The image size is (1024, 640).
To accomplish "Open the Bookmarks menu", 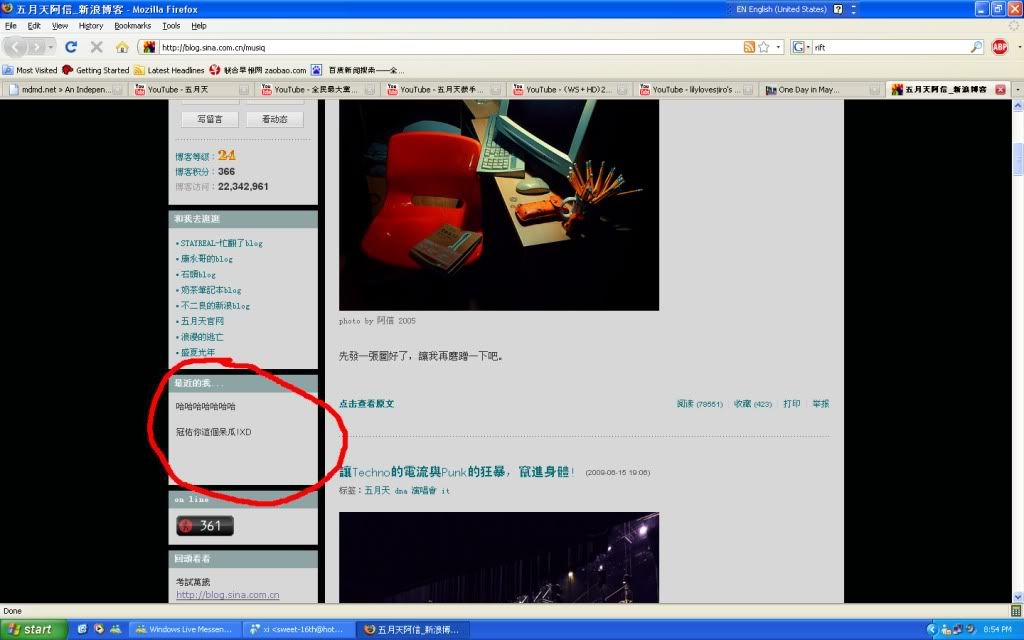I will (133, 26).
